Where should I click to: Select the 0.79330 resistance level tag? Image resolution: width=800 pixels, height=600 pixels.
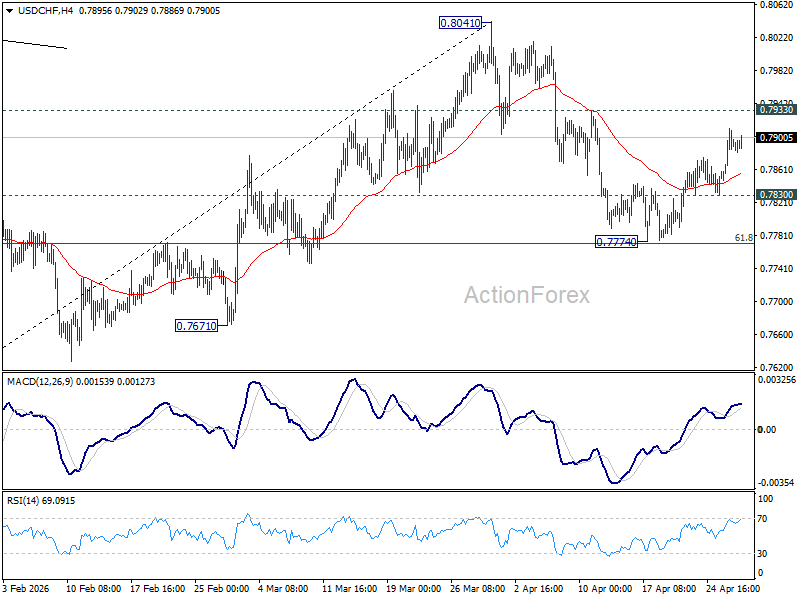click(776, 110)
